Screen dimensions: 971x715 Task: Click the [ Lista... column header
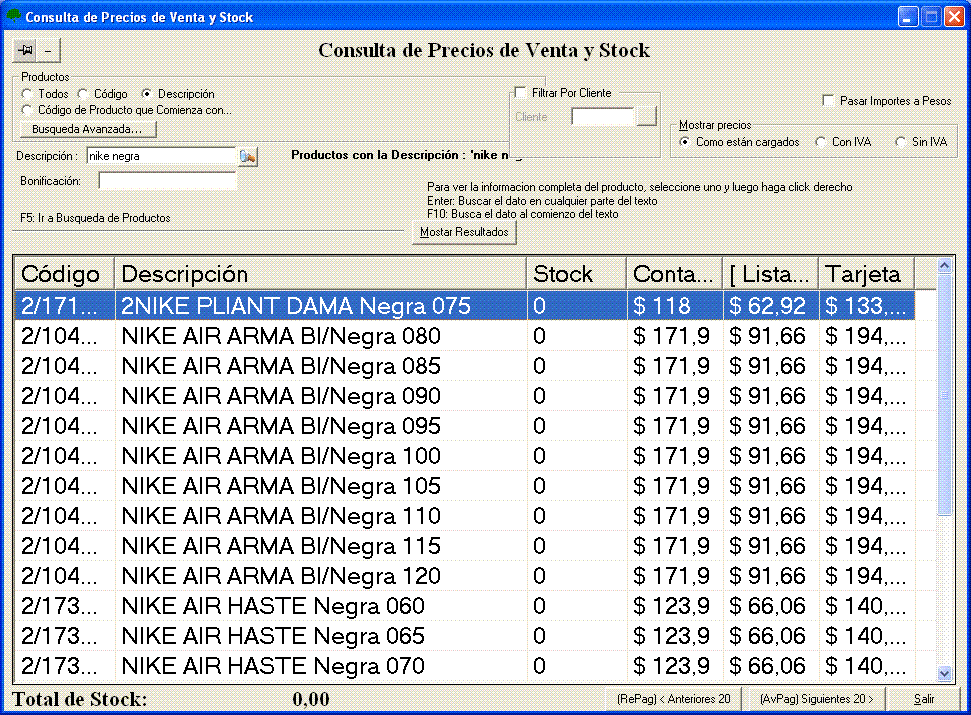771,274
